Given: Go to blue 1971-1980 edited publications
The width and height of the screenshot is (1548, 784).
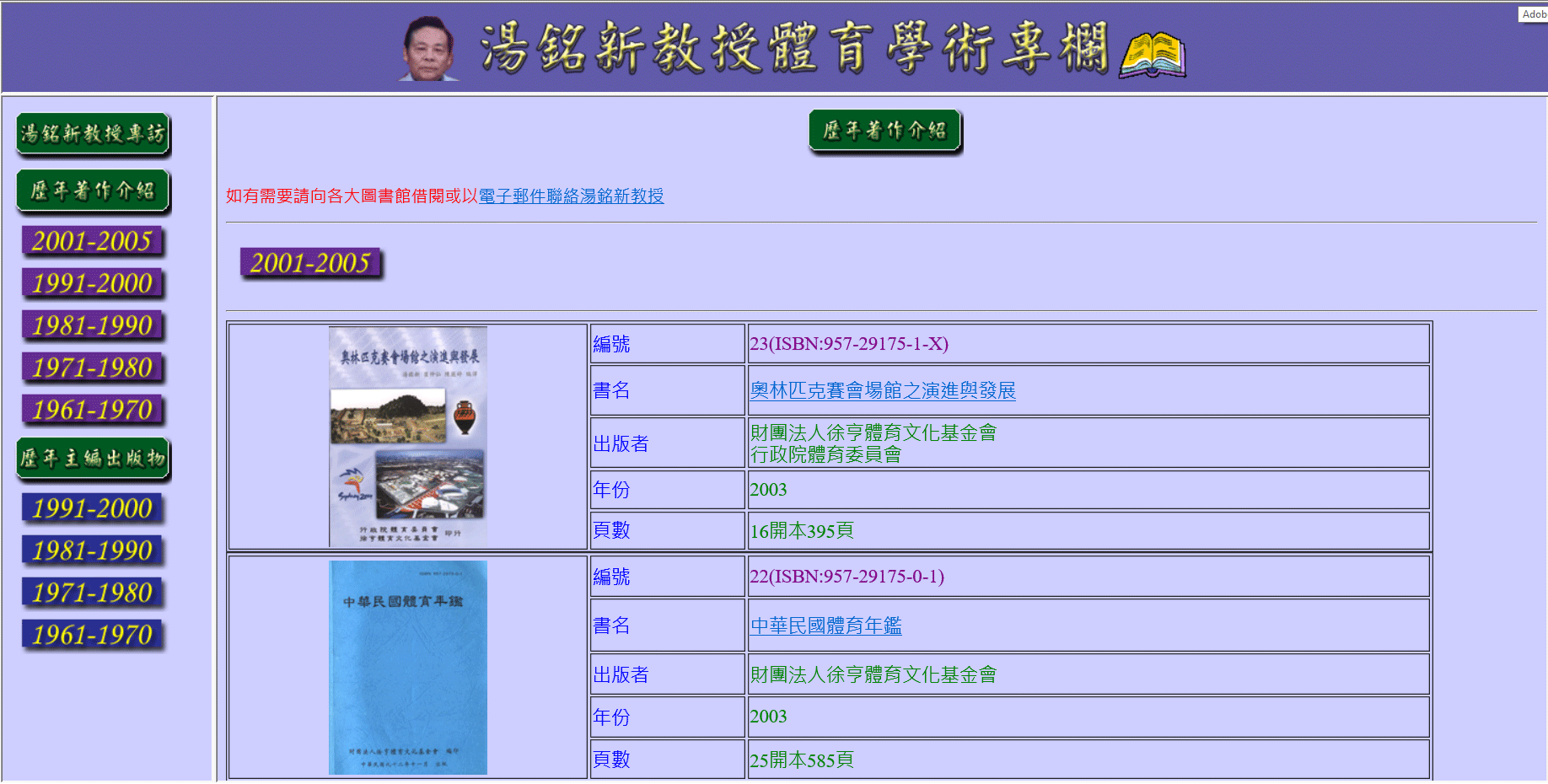Looking at the screenshot, I should (x=93, y=593).
